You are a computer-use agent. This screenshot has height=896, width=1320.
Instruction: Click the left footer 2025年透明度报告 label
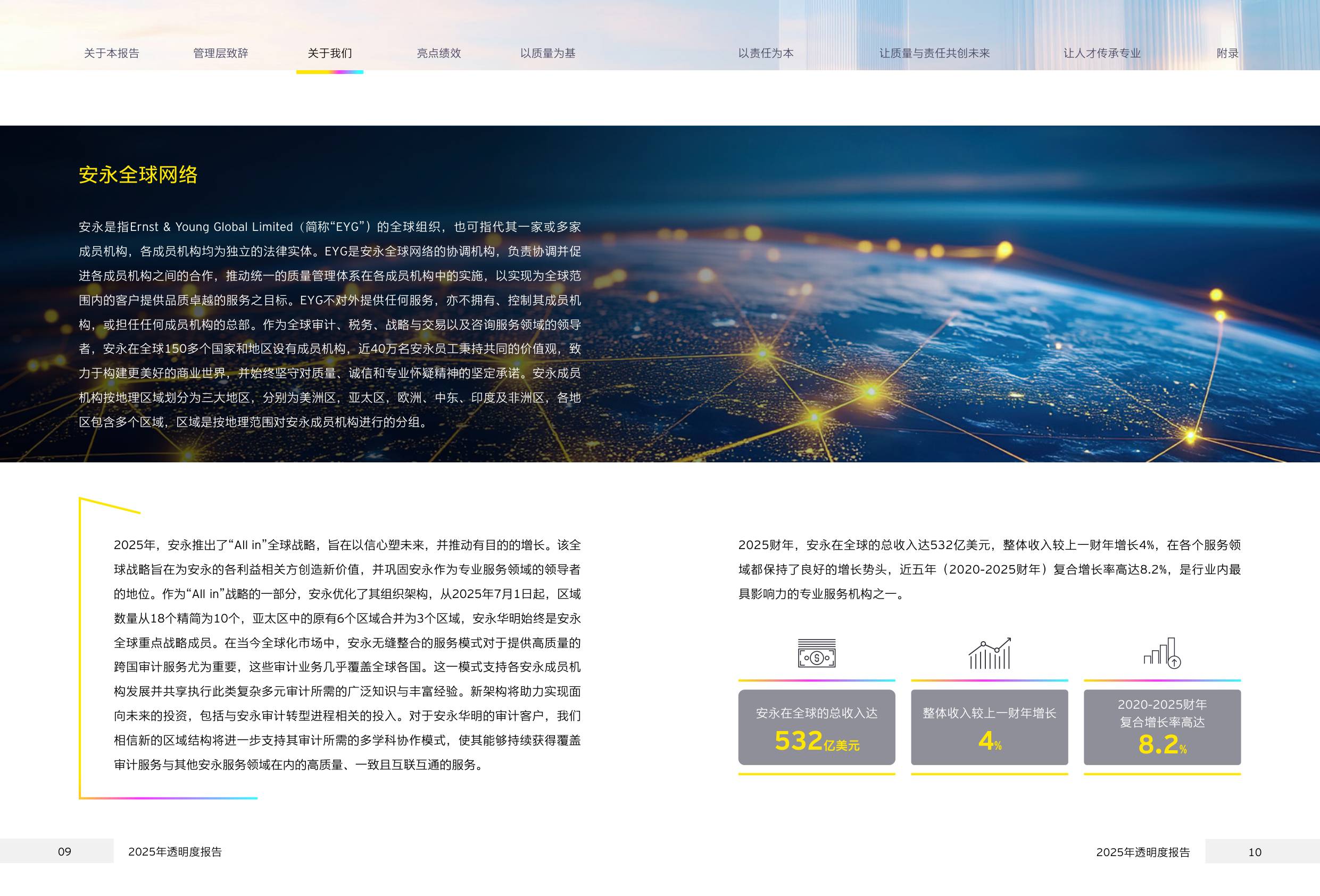(175, 852)
